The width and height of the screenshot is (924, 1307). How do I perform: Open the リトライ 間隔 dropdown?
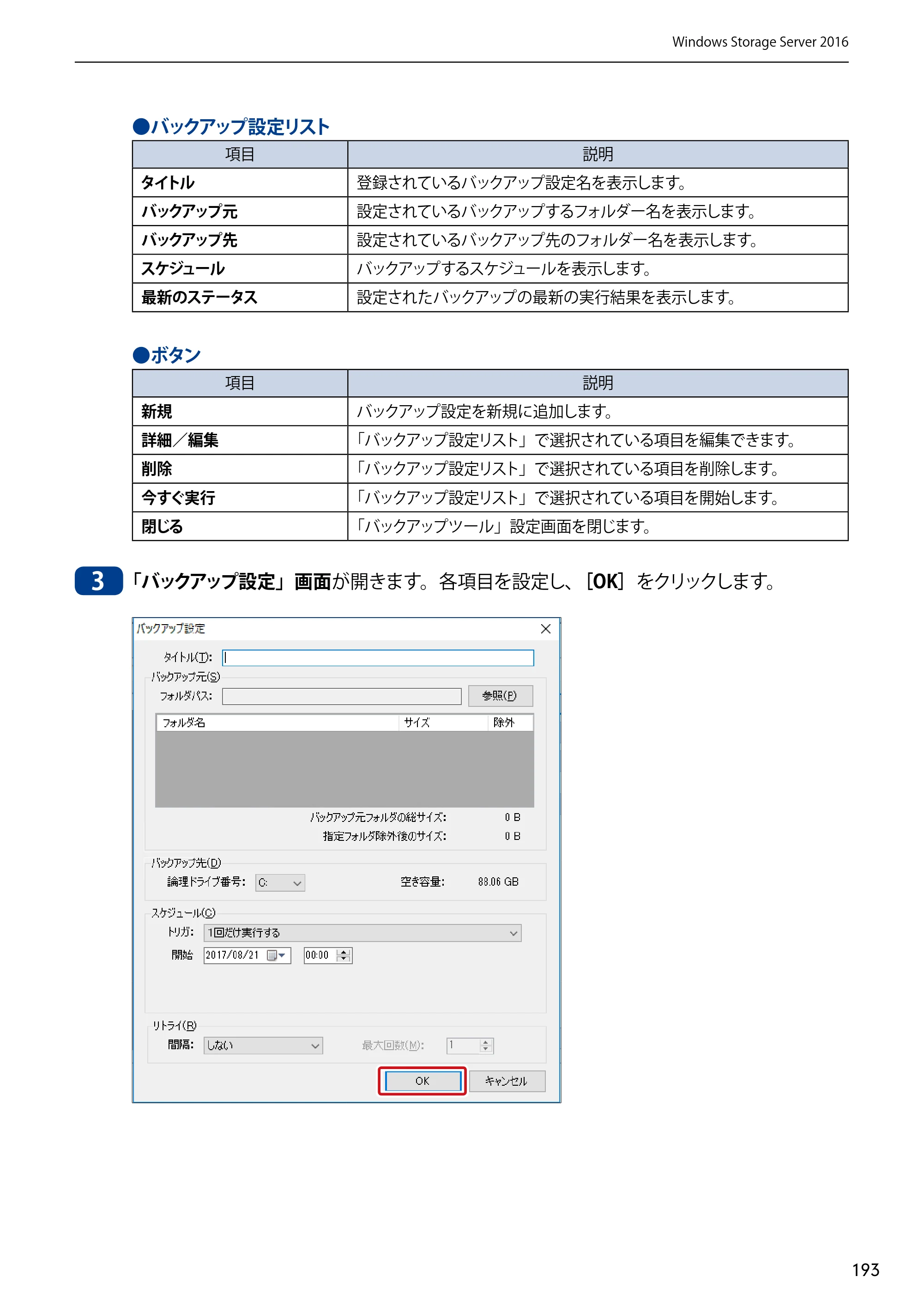click(263, 1046)
